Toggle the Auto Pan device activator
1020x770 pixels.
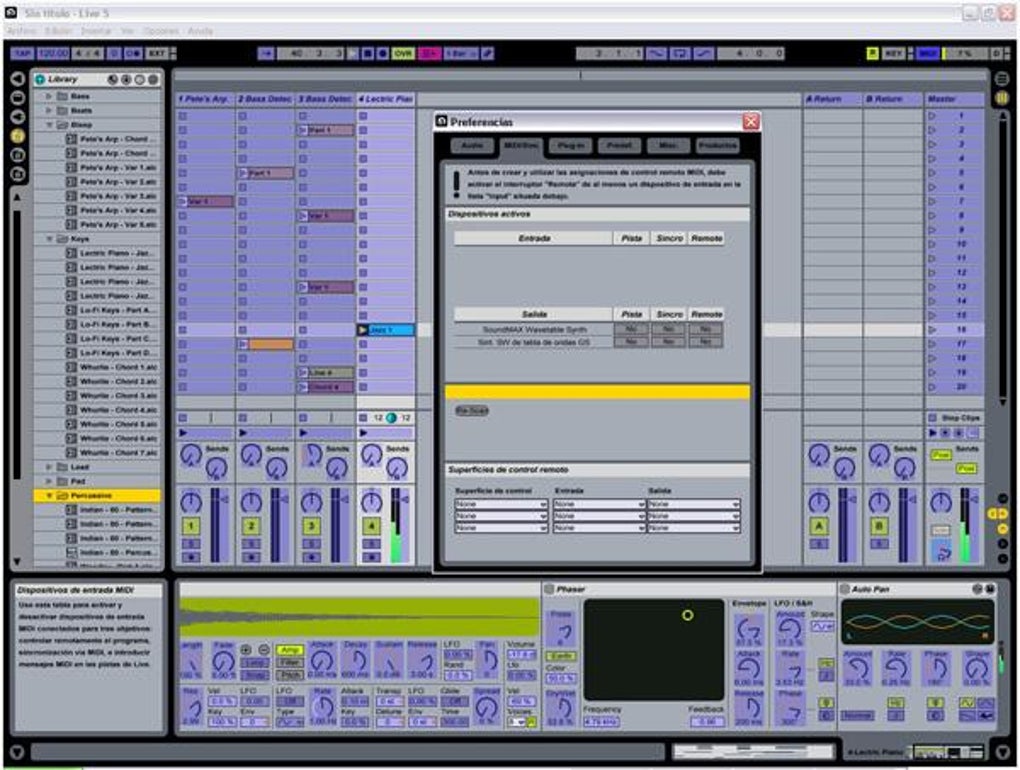pyautogui.click(x=845, y=589)
